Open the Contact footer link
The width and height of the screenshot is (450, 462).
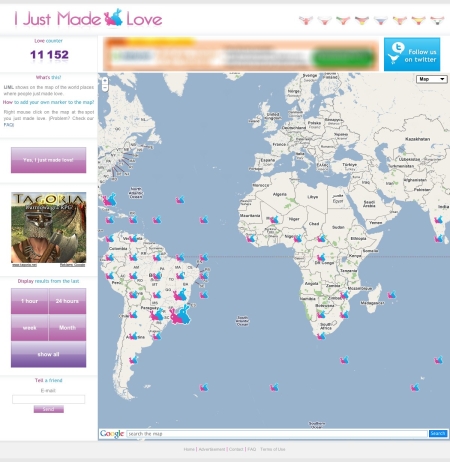[x=236, y=449]
